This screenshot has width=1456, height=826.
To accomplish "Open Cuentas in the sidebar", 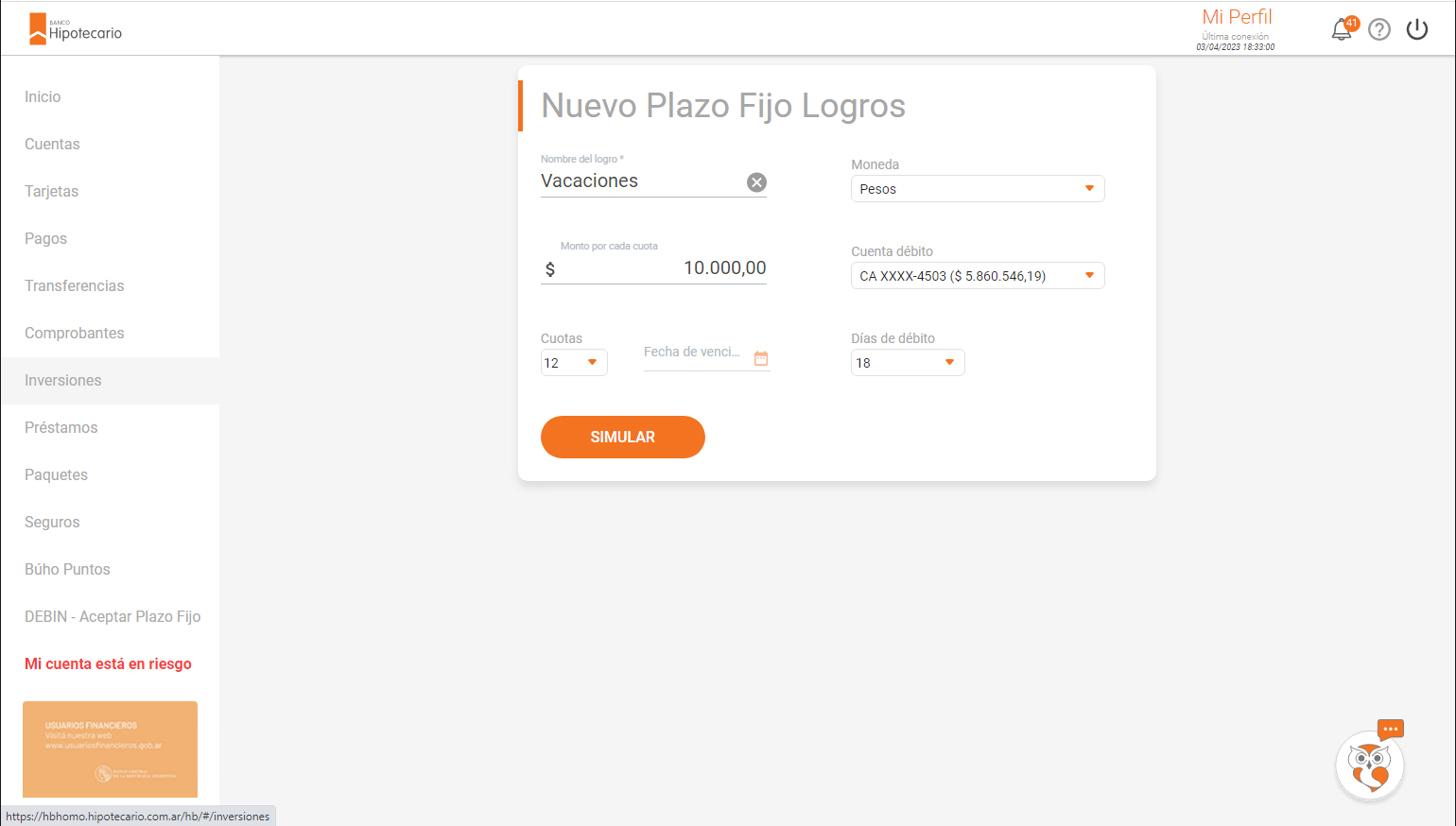I will pos(52,145).
